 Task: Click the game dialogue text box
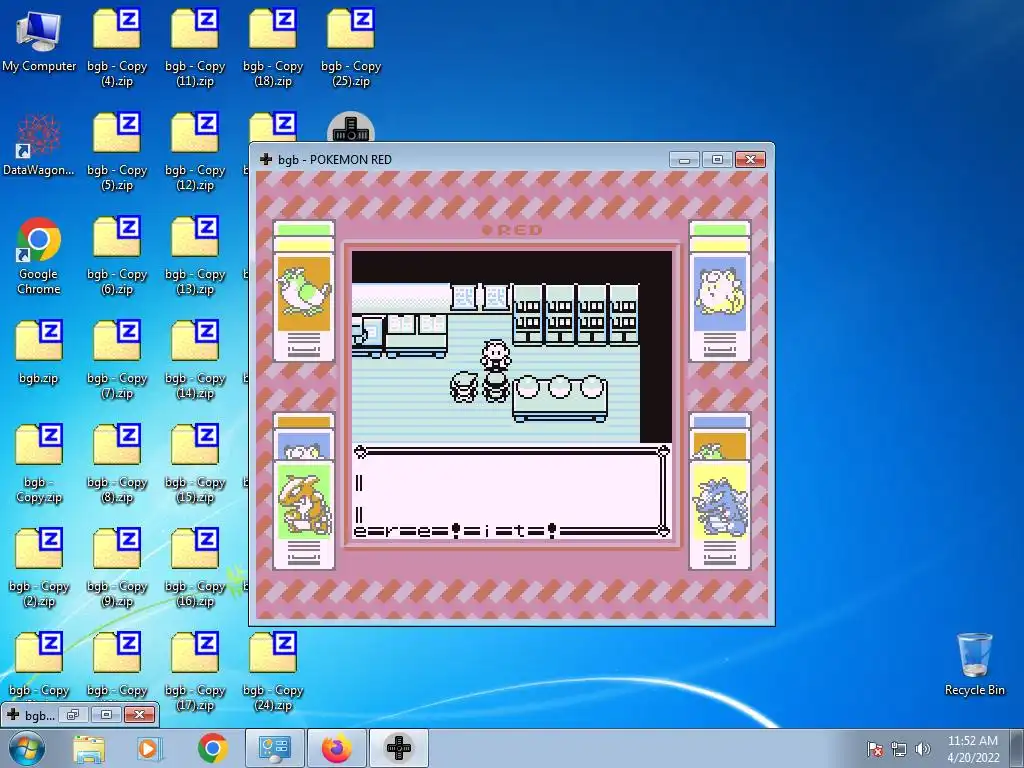click(511, 491)
